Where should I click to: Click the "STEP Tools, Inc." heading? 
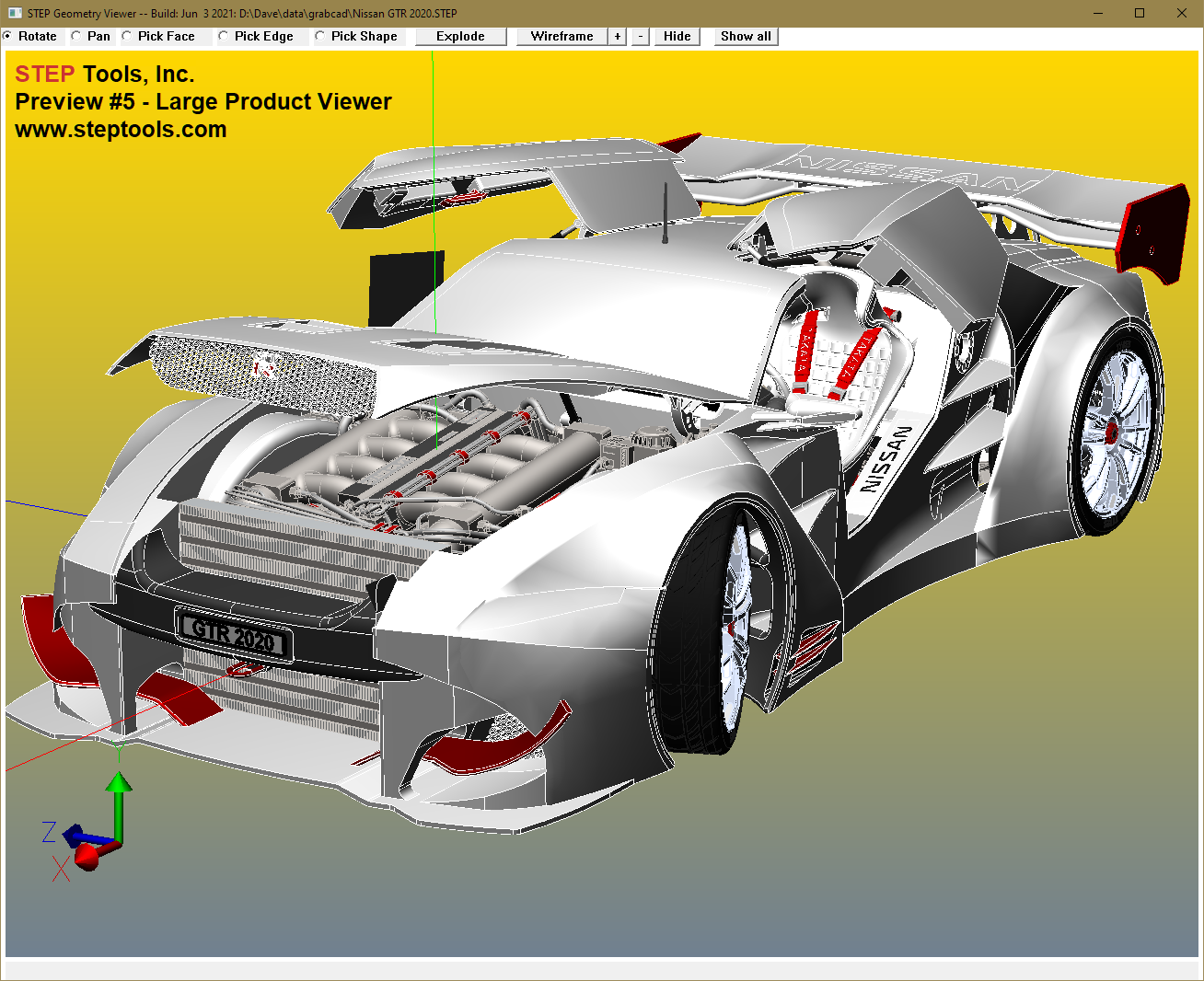[105, 74]
